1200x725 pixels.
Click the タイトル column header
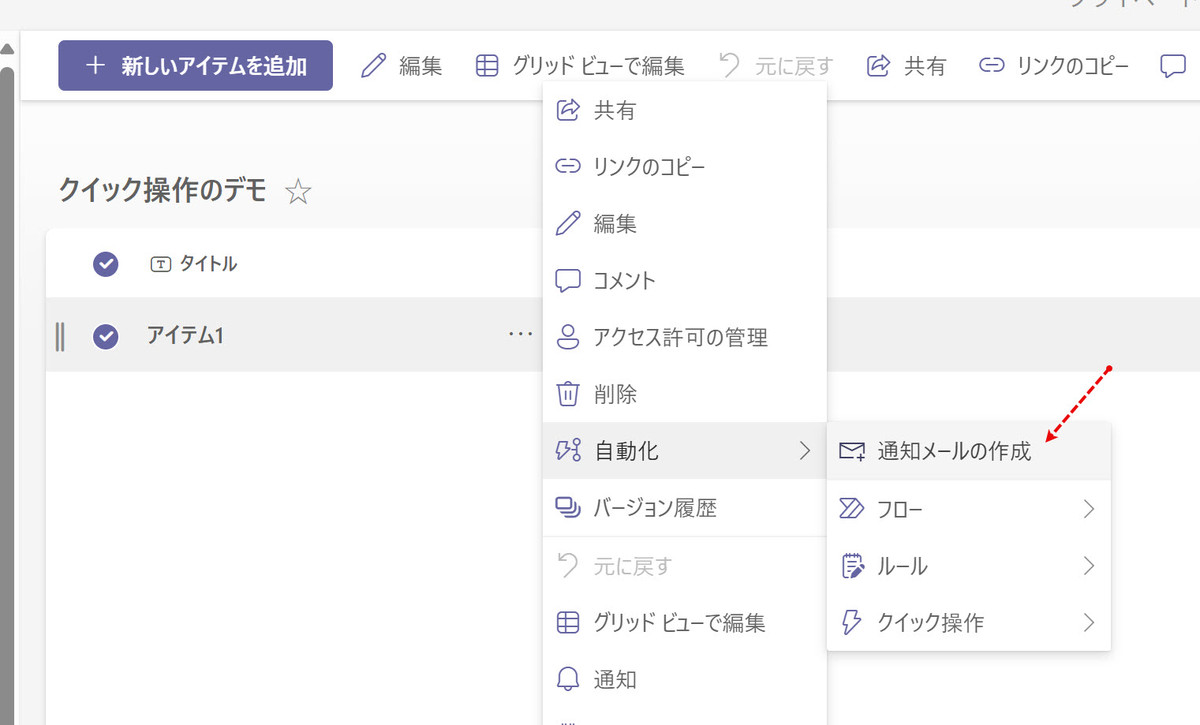pos(194,264)
